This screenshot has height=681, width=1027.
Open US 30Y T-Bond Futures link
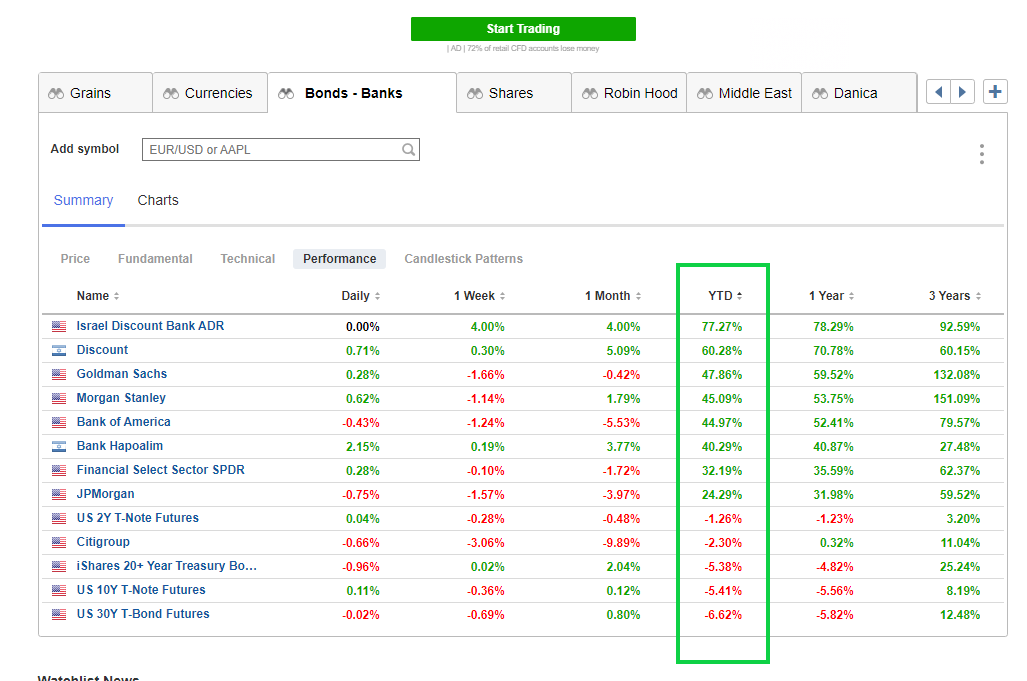click(x=143, y=614)
